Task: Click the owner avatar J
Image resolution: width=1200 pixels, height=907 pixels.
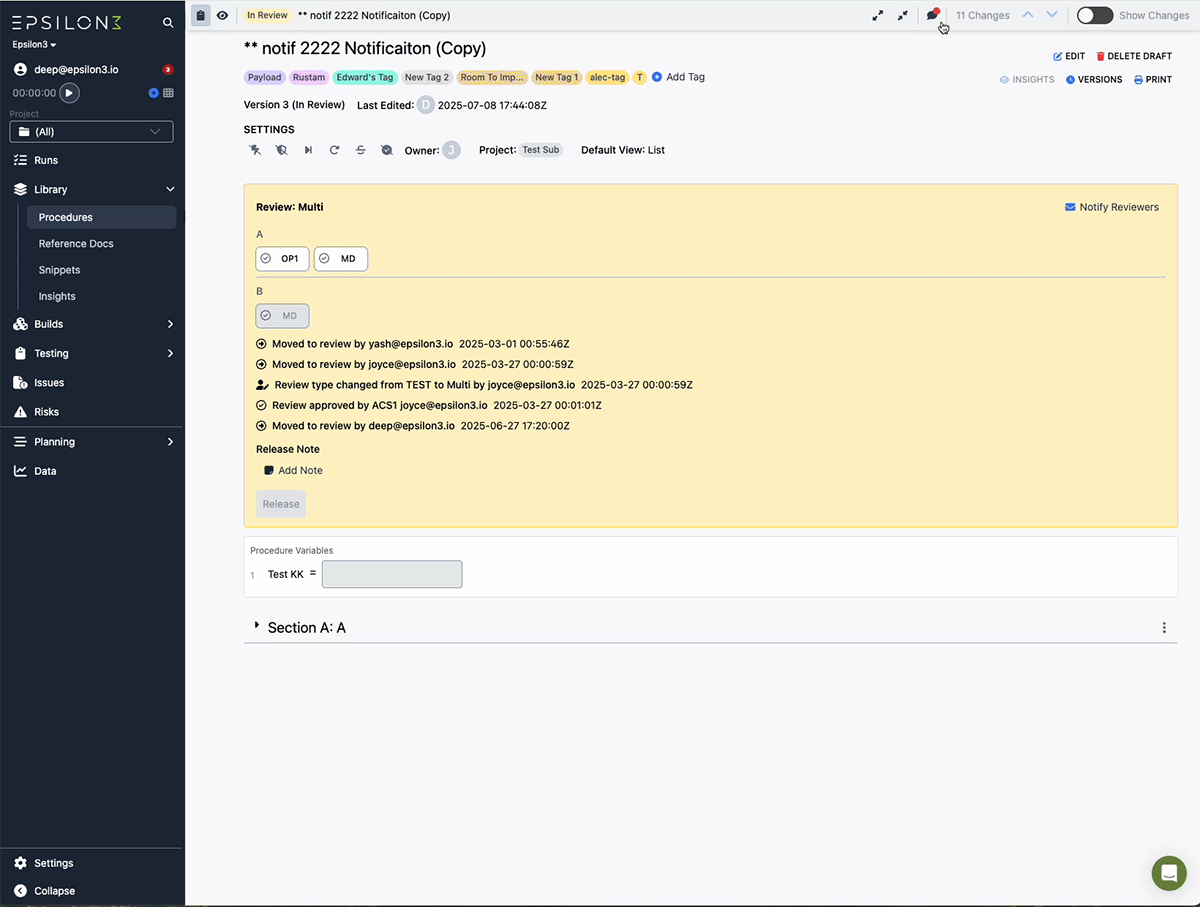Action: 451,150
